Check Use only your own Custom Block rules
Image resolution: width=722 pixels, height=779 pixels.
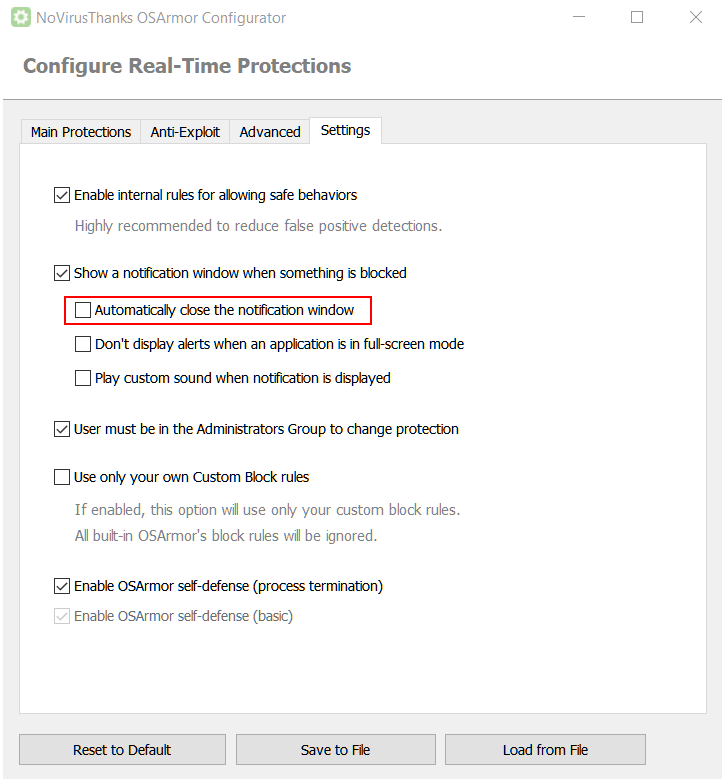pyautogui.click(x=62, y=477)
